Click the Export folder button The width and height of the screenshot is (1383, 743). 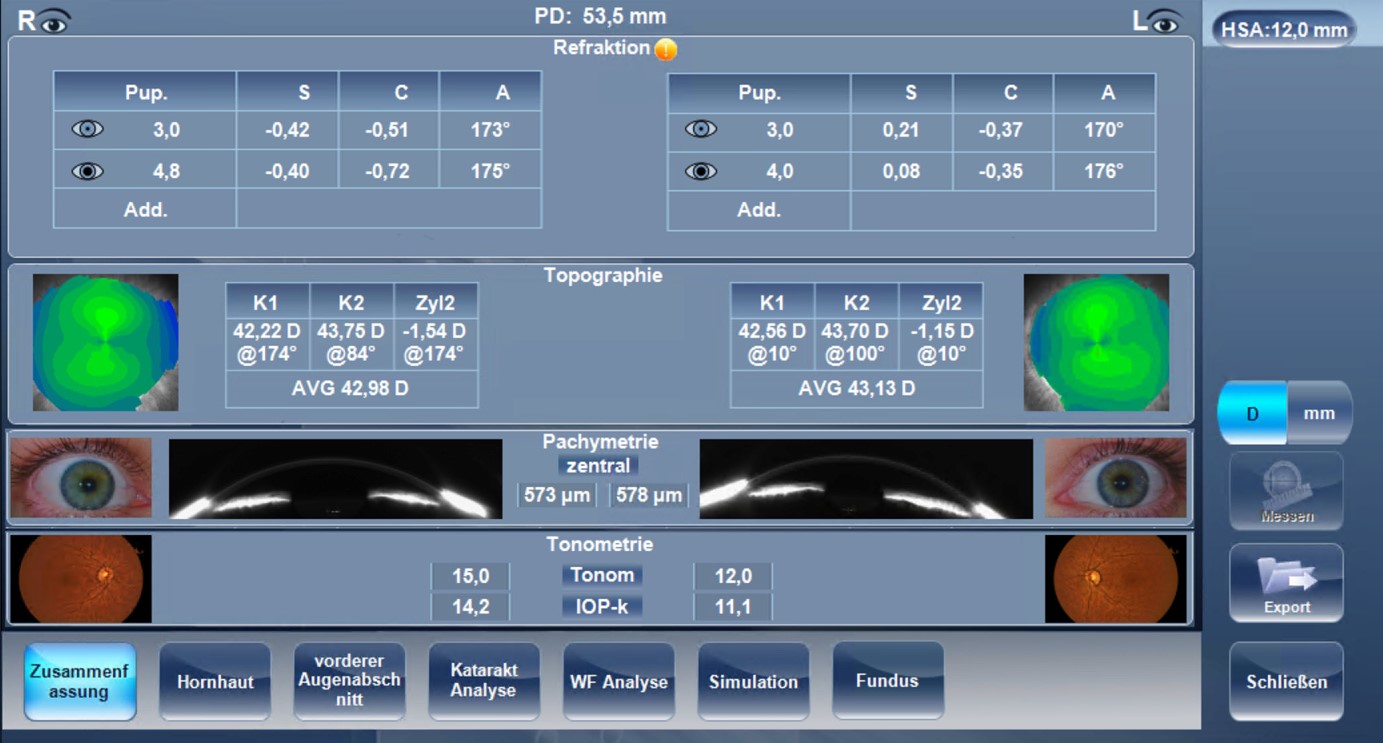point(1286,583)
